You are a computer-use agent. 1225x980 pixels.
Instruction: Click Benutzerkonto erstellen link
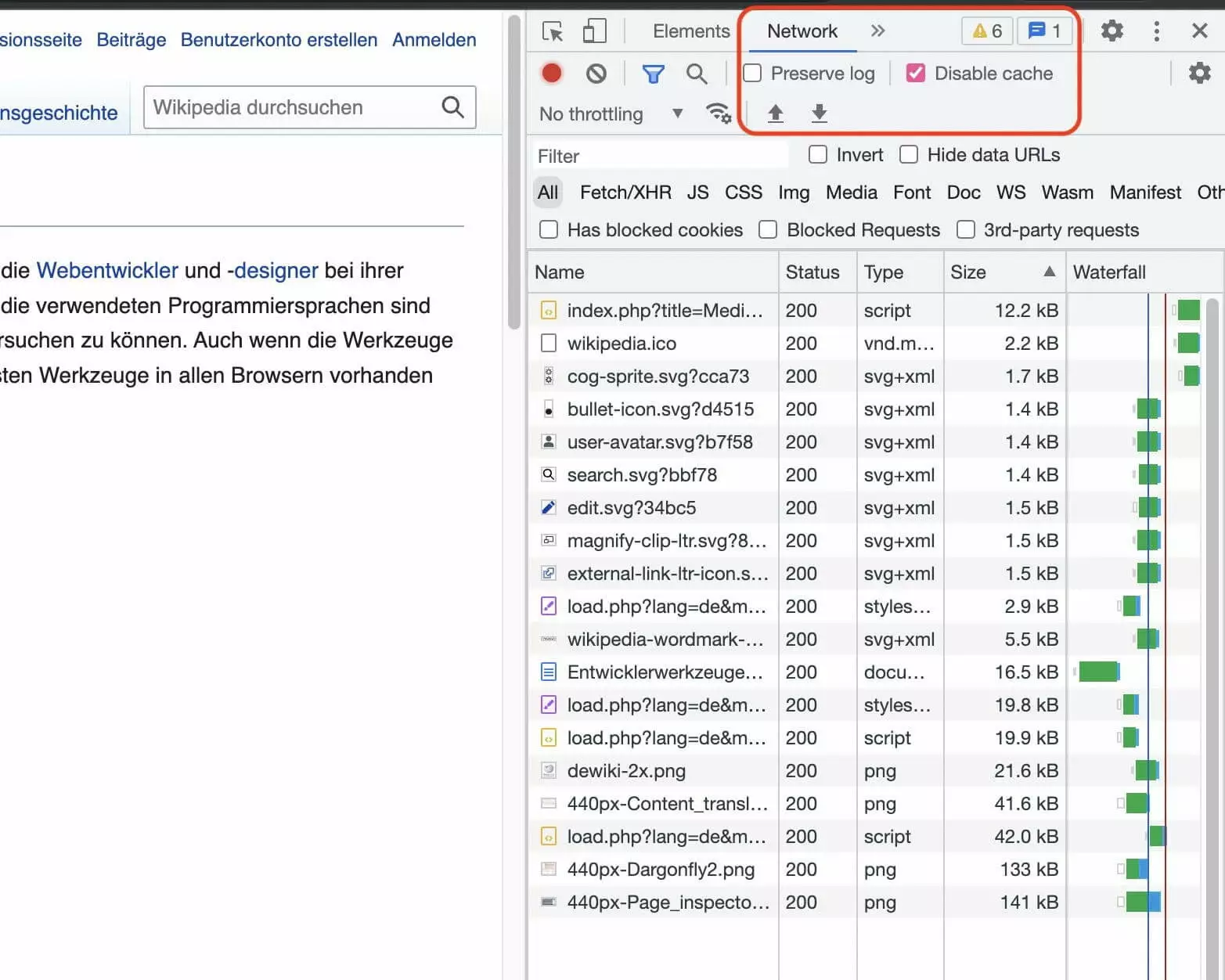279,40
